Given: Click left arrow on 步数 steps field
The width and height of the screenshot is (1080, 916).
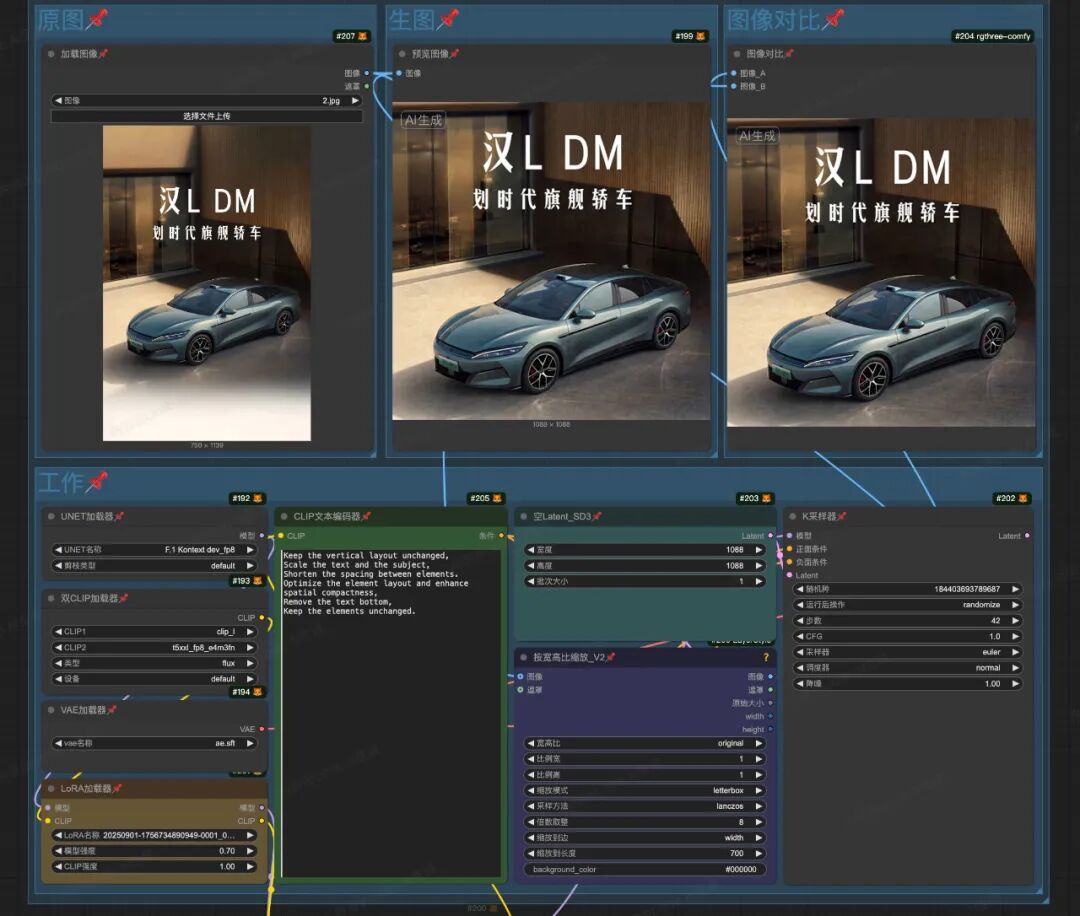Looking at the screenshot, I should [x=800, y=621].
